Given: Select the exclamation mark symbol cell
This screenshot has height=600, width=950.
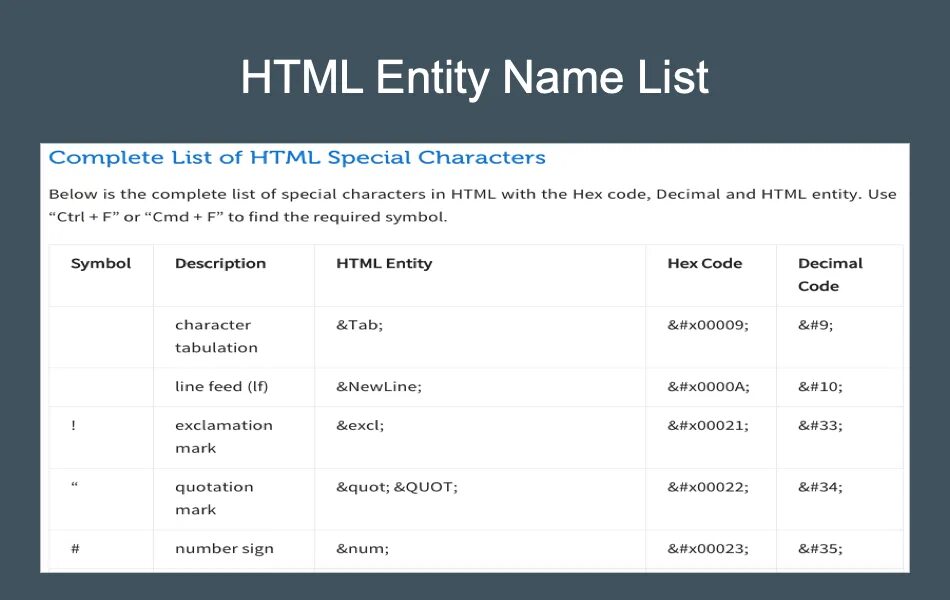Looking at the screenshot, I should [x=74, y=426].
